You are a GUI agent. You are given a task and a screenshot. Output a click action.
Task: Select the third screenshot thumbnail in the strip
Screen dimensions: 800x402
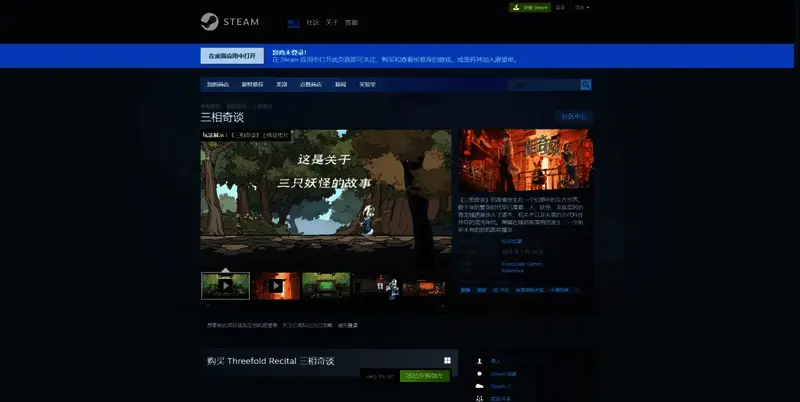click(326, 285)
